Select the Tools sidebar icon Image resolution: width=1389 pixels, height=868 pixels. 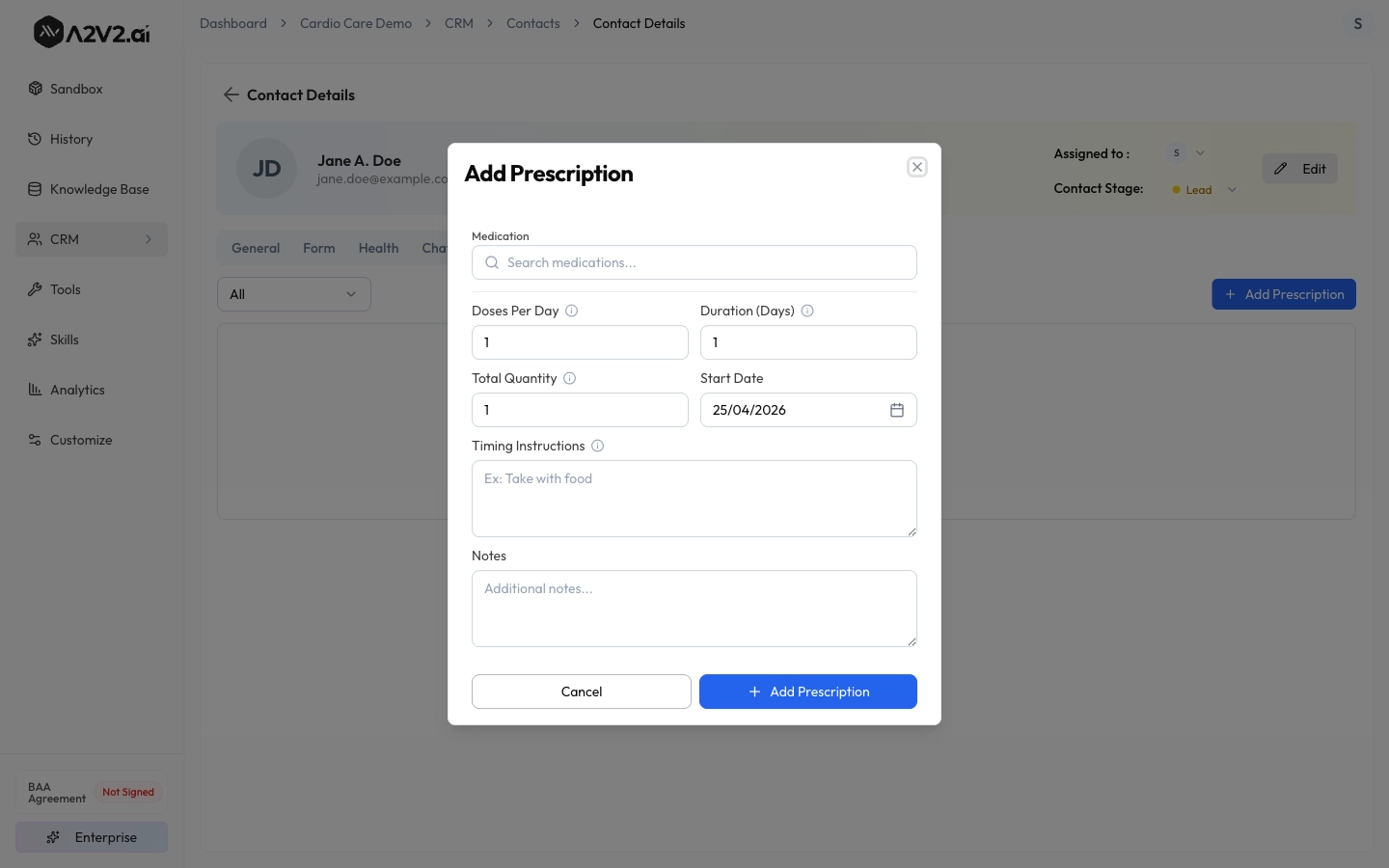click(34, 289)
